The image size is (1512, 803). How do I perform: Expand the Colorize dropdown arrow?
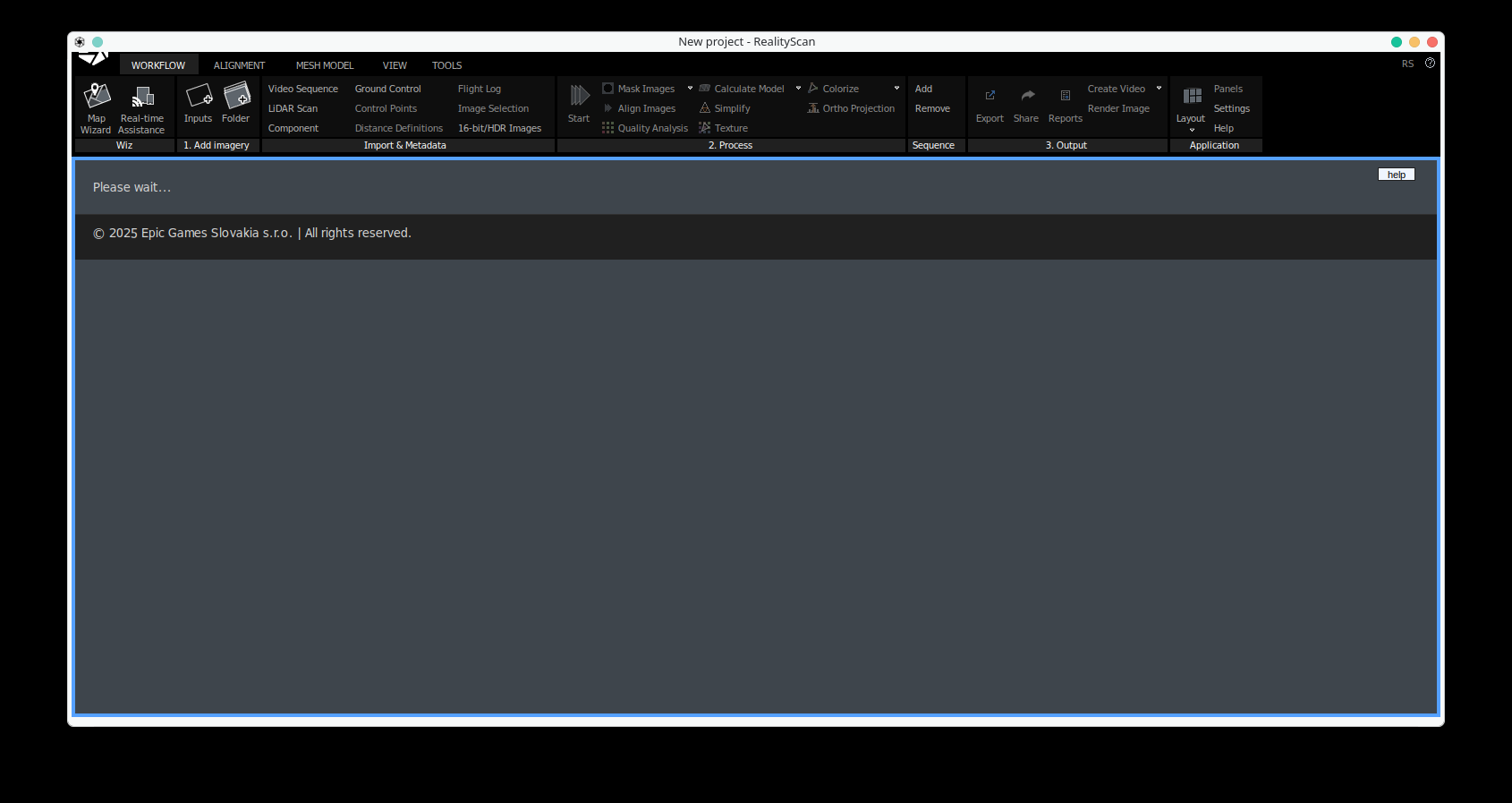(896, 89)
